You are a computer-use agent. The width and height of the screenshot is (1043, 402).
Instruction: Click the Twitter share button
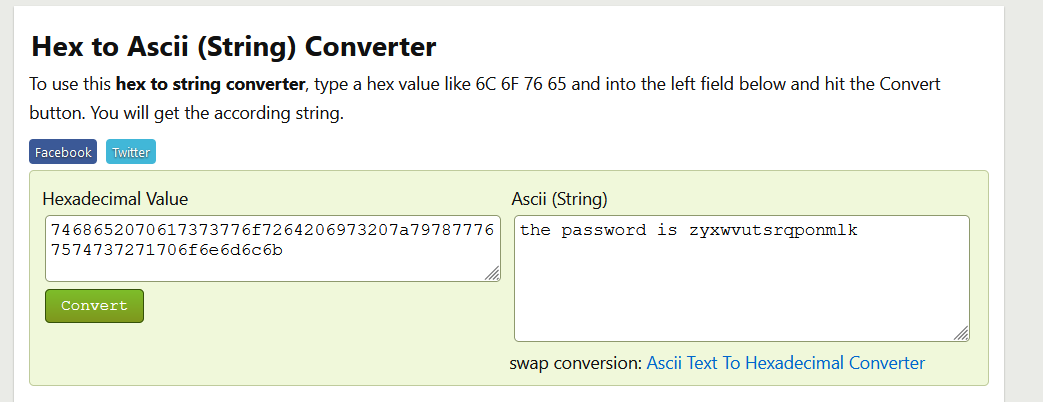tap(131, 152)
